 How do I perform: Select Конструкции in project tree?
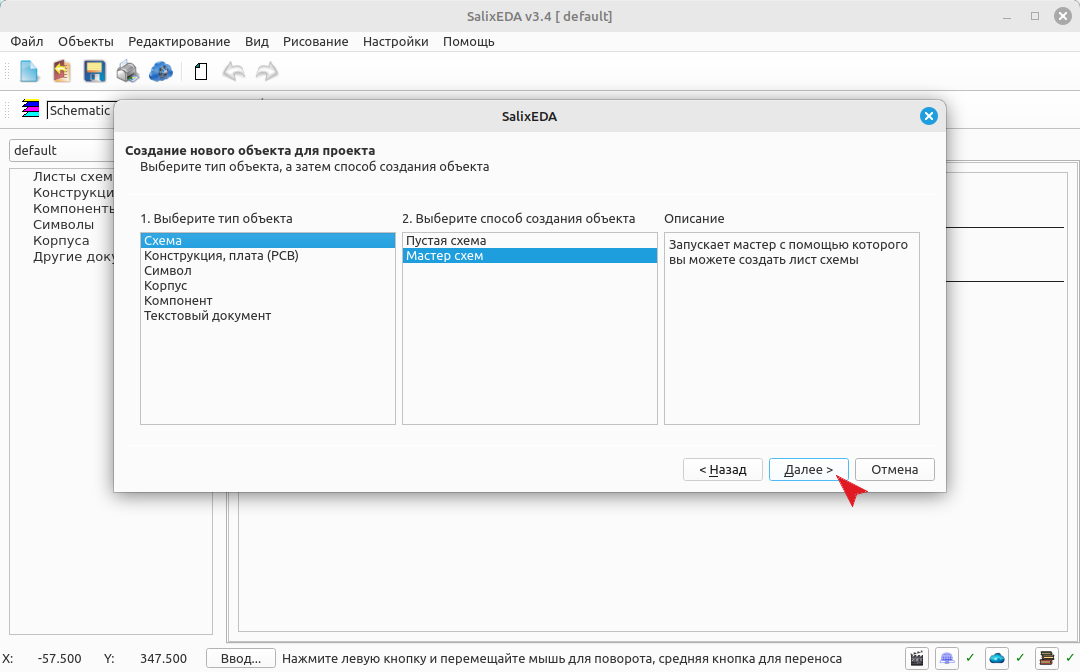coord(73,193)
